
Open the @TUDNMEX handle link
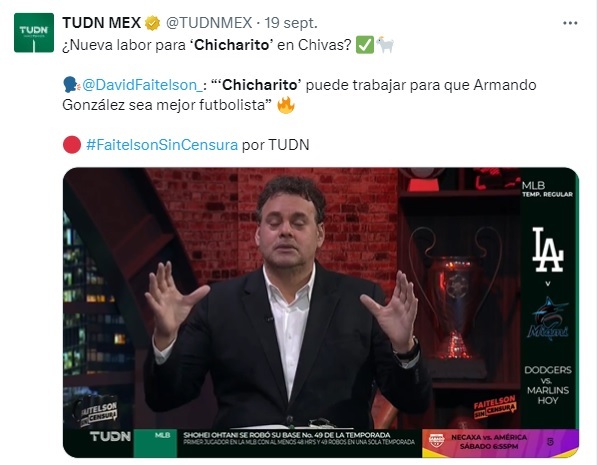pyautogui.click(x=209, y=23)
